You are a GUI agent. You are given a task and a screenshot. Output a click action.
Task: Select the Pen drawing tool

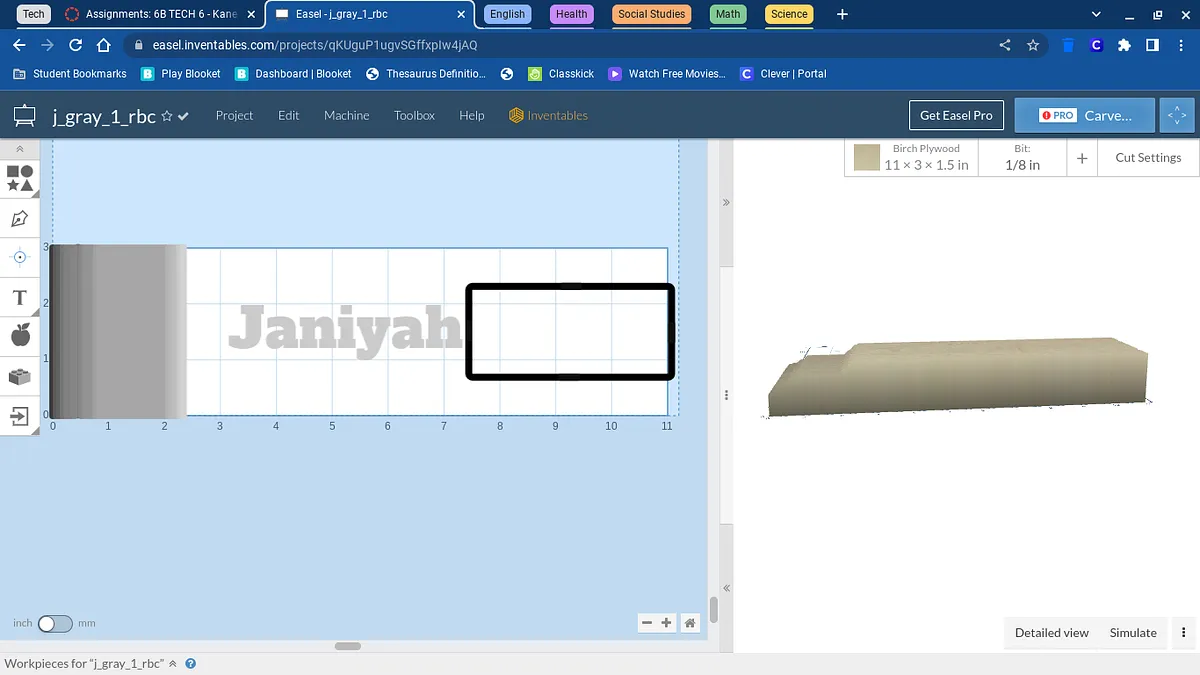20,218
